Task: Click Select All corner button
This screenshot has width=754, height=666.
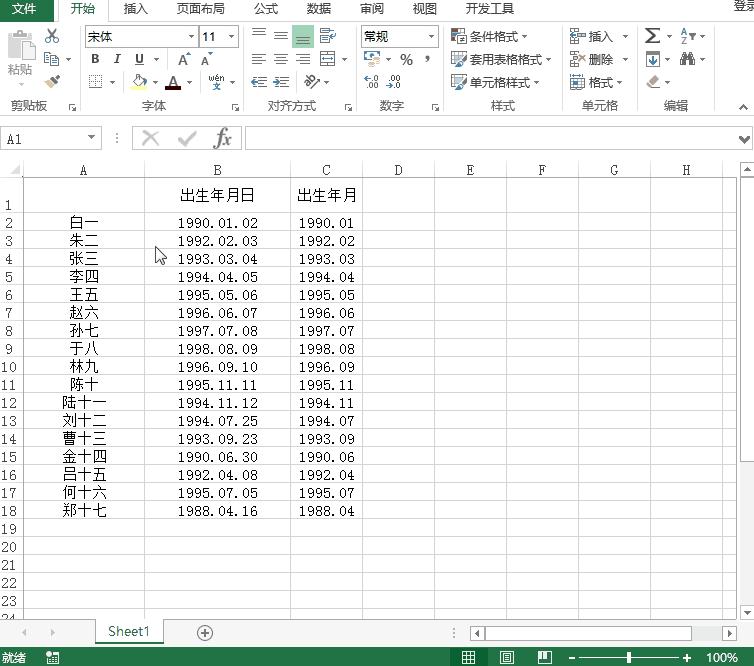Action: (15, 169)
